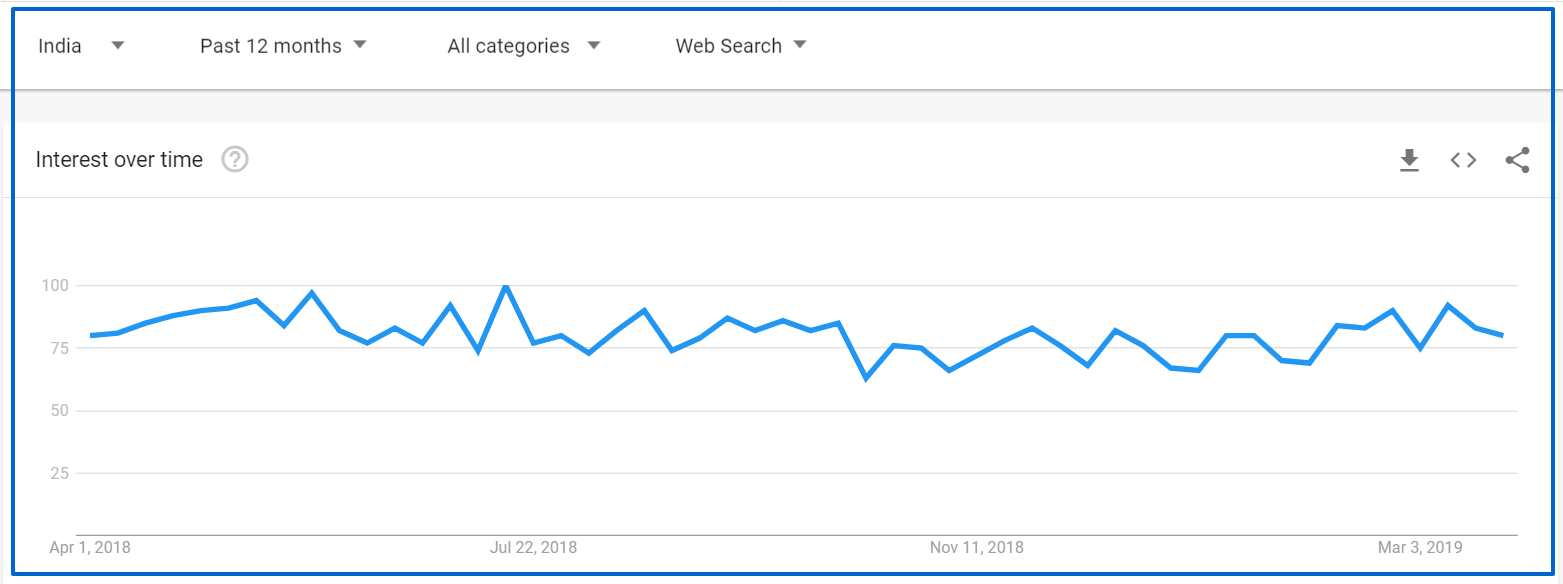This screenshot has height=584, width=1563.
Task: Click the lowest dip on the trend line
Action: (866, 378)
